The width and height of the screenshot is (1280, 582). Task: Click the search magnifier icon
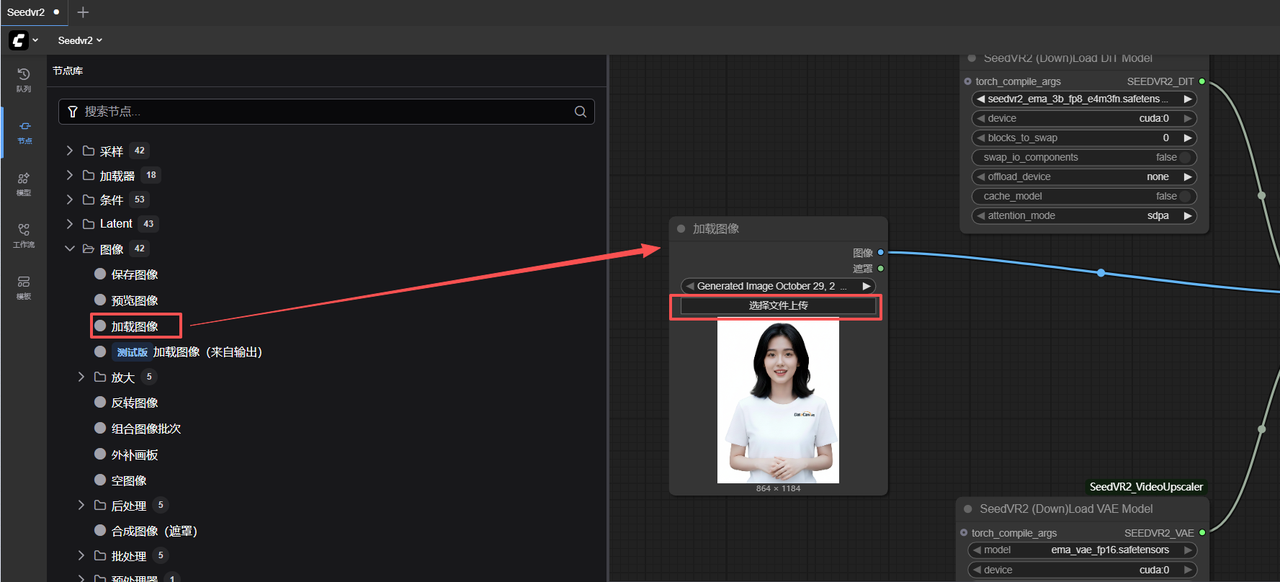tap(580, 112)
